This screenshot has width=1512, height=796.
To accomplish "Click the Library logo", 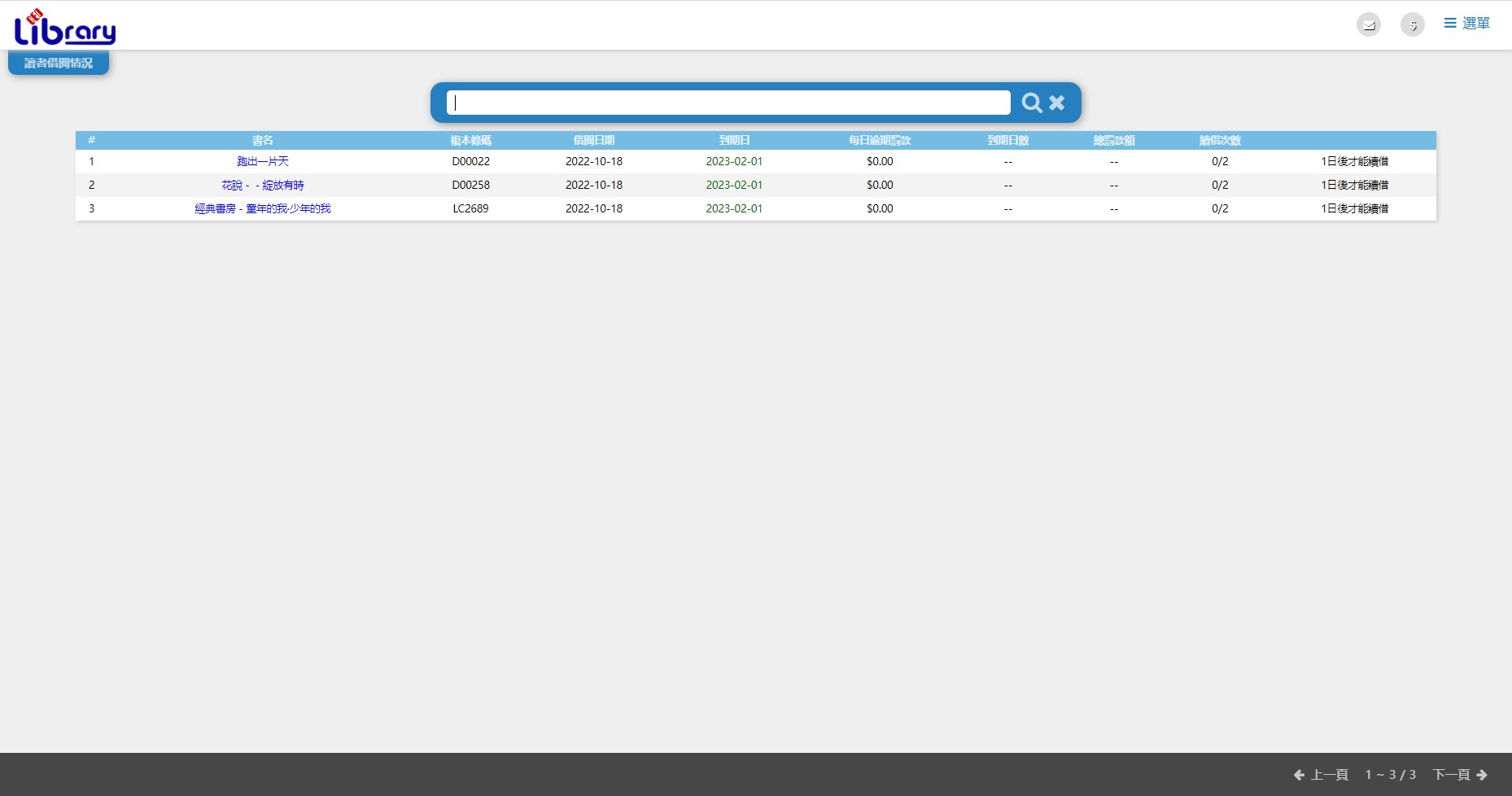I will point(65,28).
